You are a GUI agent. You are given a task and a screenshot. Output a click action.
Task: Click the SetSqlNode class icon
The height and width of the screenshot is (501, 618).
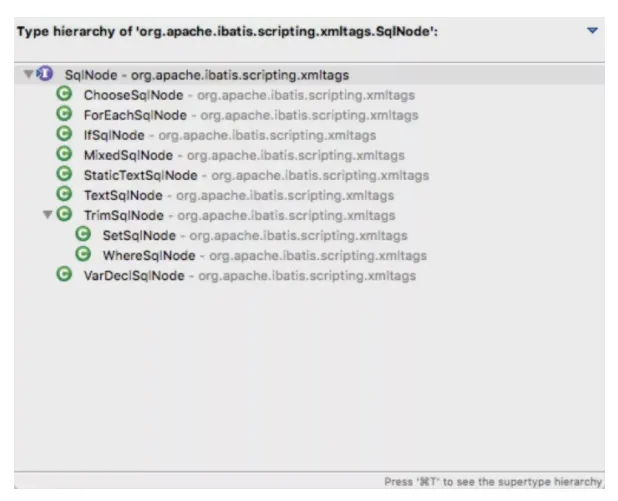83,234
